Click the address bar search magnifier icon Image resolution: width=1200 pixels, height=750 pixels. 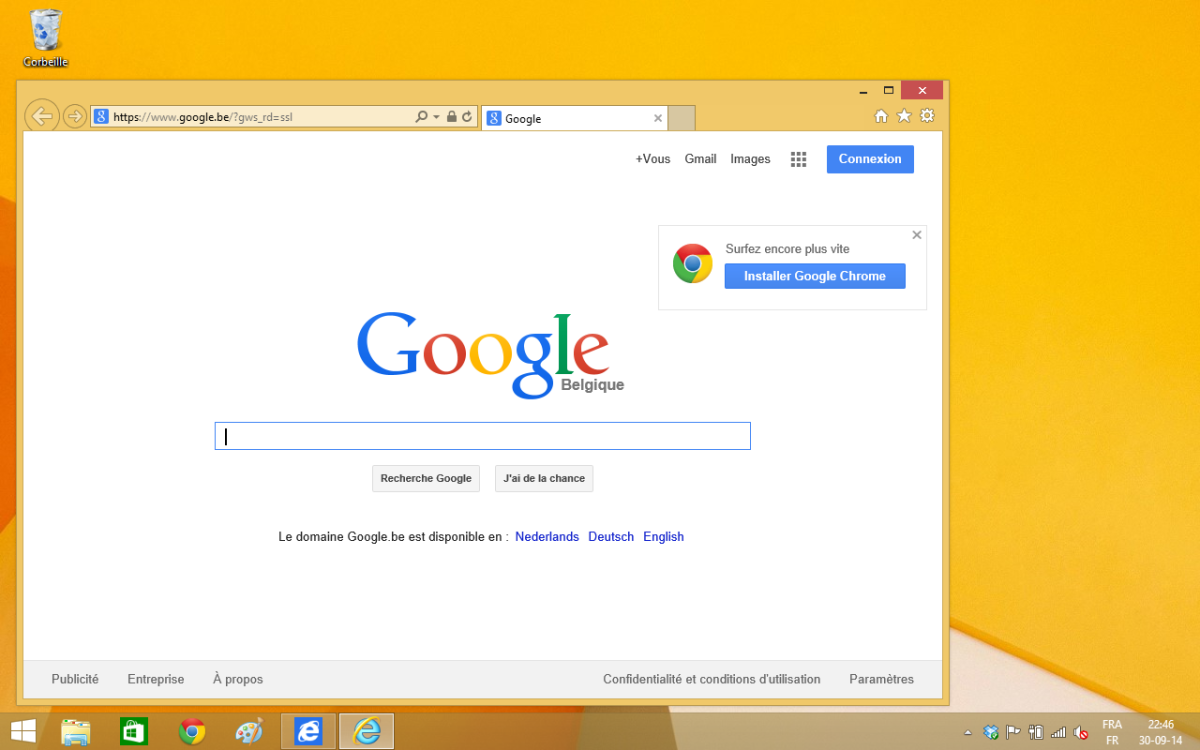click(422, 117)
